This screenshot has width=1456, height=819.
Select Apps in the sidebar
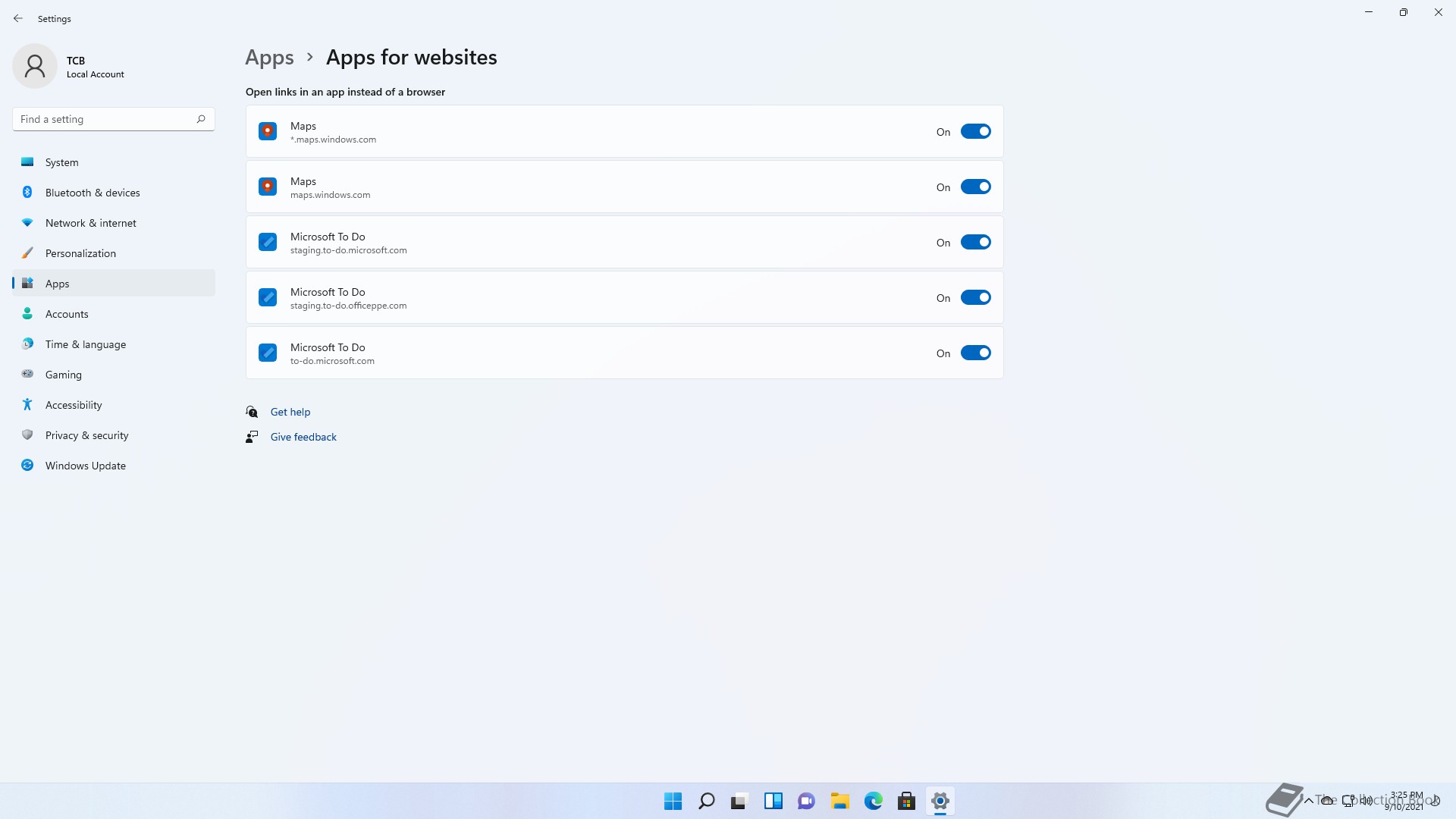pyautogui.click(x=114, y=284)
